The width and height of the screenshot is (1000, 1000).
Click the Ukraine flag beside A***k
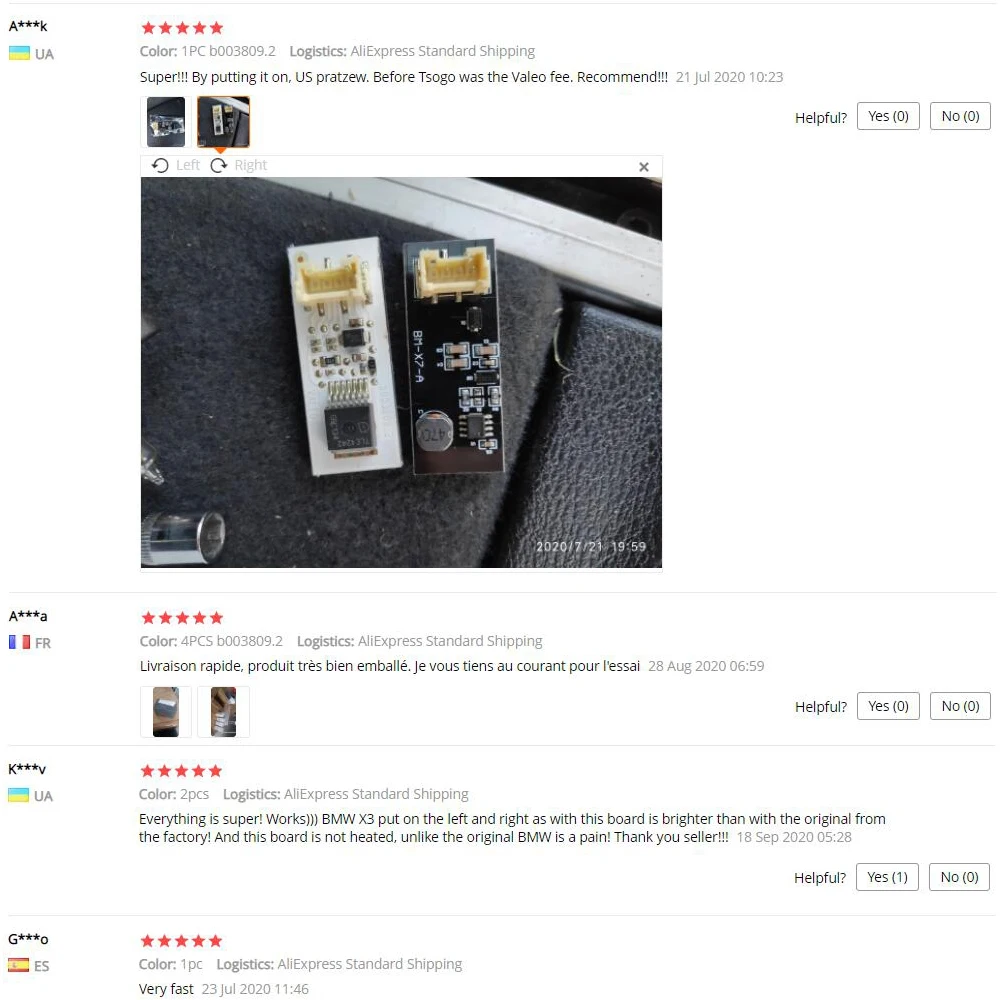(x=19, y=54)
